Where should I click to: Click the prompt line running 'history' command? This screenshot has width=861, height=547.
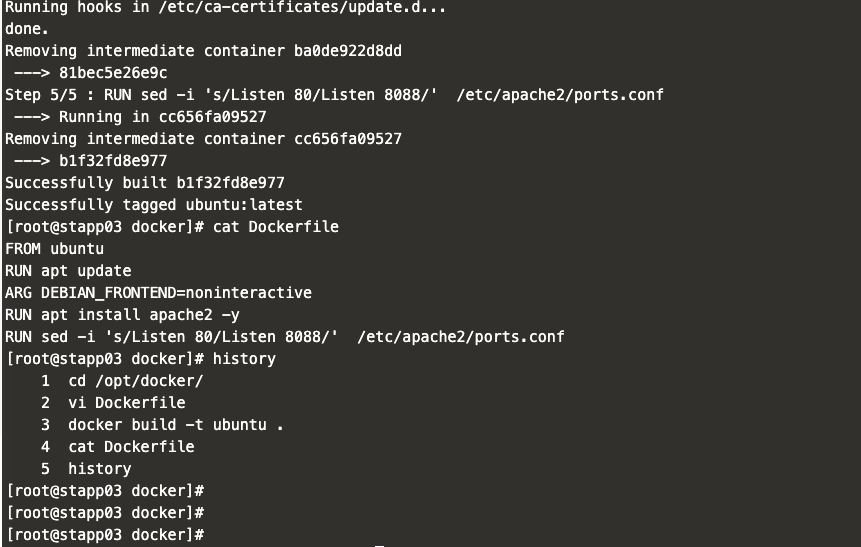140,359
